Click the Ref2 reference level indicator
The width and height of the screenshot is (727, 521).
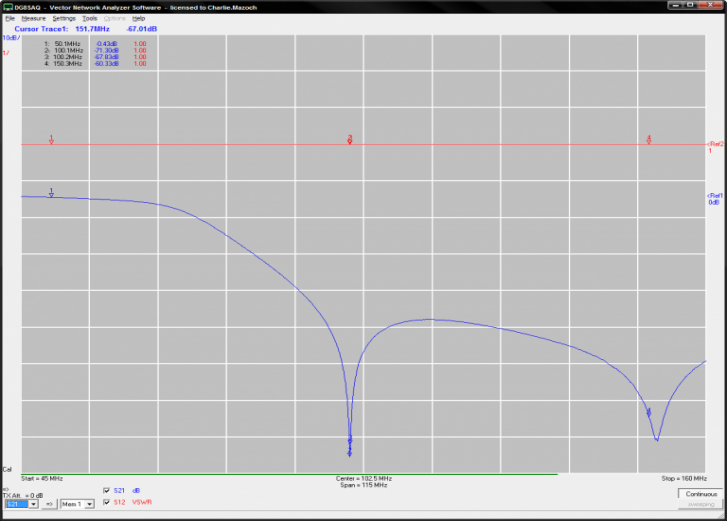pyautogui.click(x=714, y=146)
